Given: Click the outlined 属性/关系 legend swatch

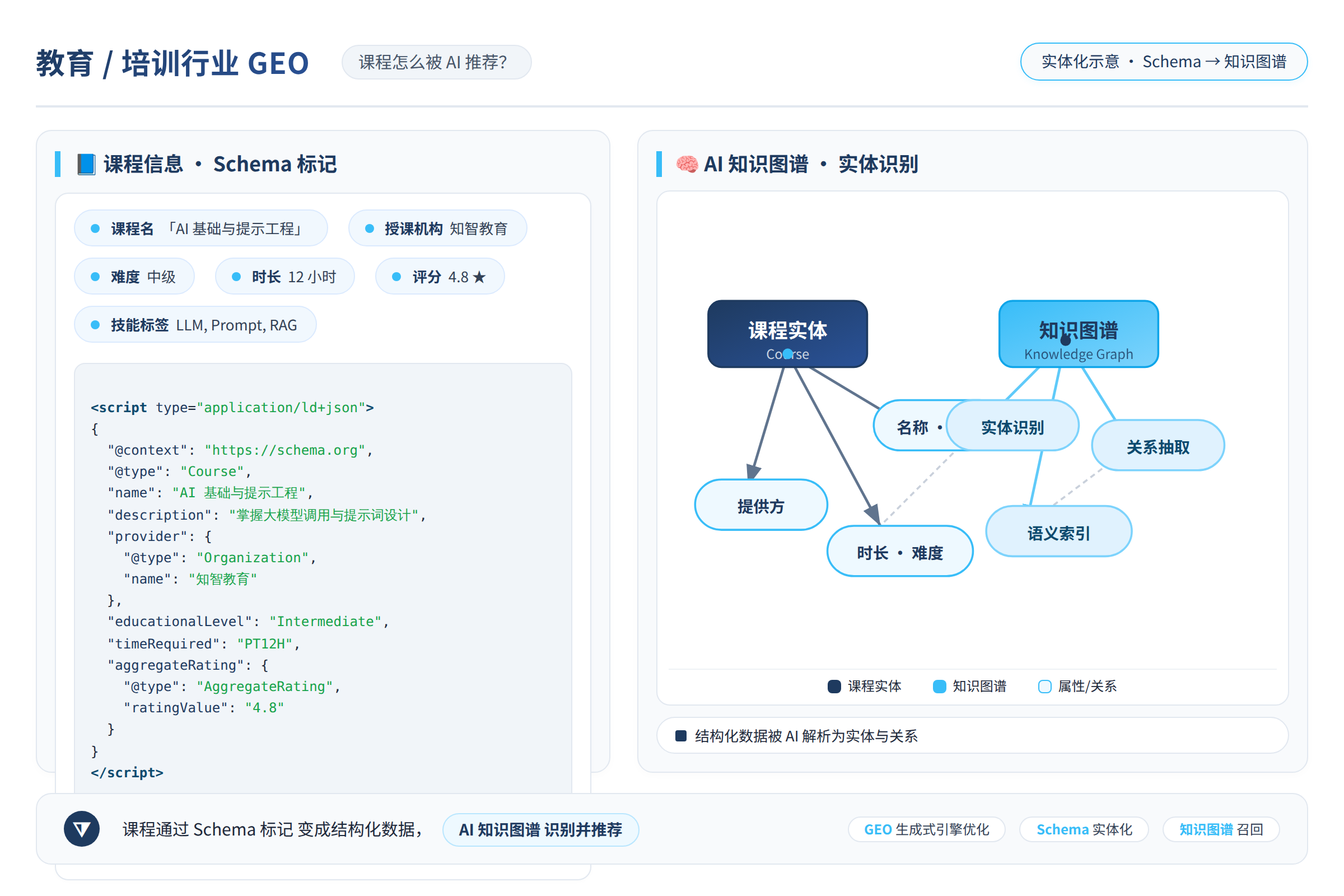Looking at the screenshot, I should (1044, 687).
